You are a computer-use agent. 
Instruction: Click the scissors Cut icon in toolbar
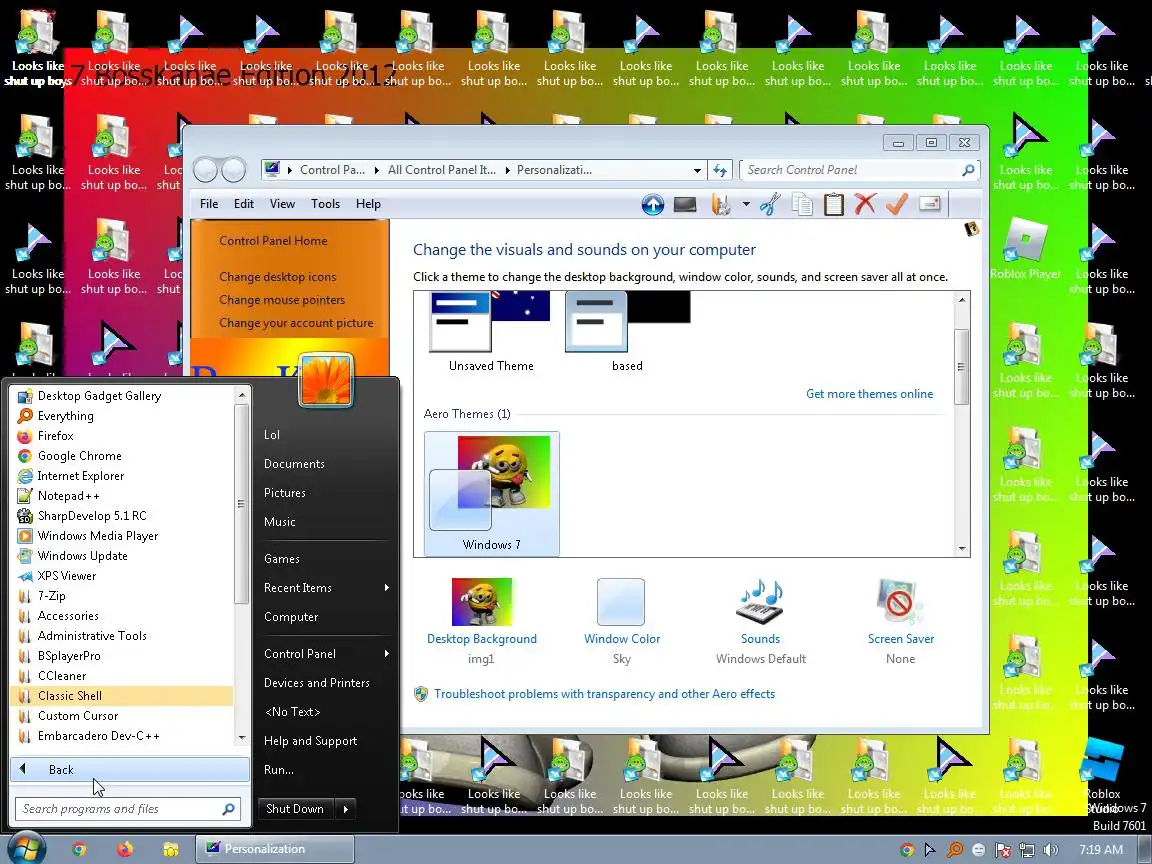click(769, 204)
